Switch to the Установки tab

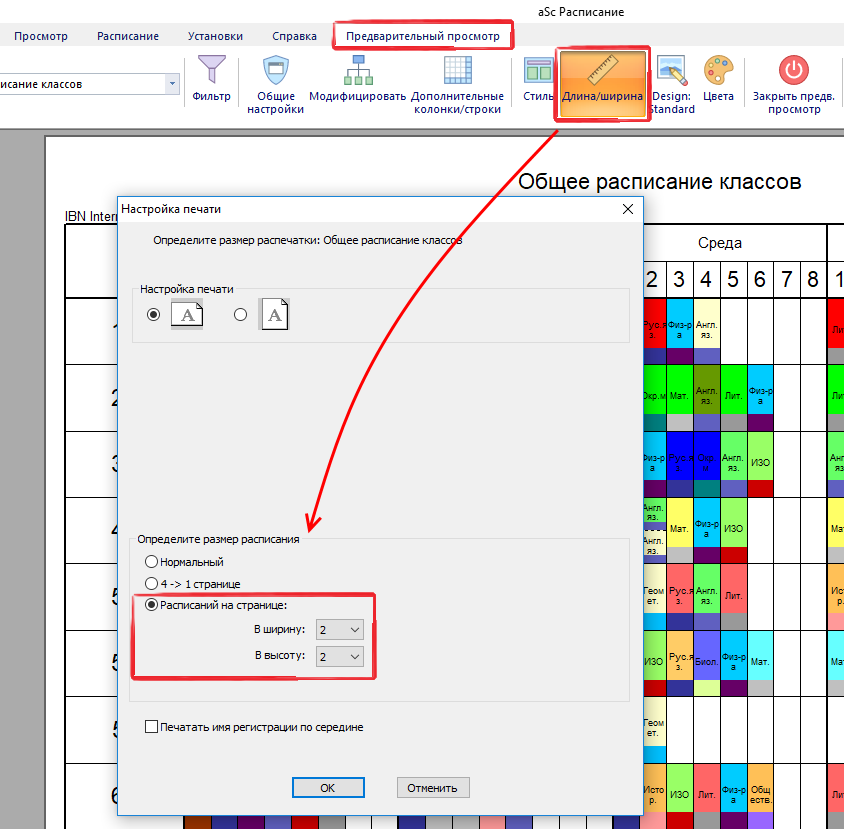coord(215,36)
